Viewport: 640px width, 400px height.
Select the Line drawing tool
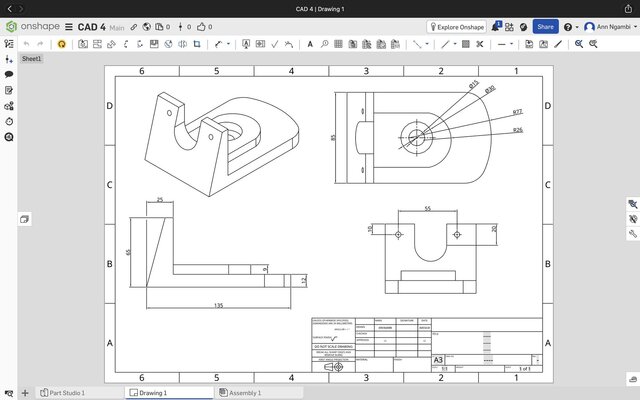coord(445,44)
